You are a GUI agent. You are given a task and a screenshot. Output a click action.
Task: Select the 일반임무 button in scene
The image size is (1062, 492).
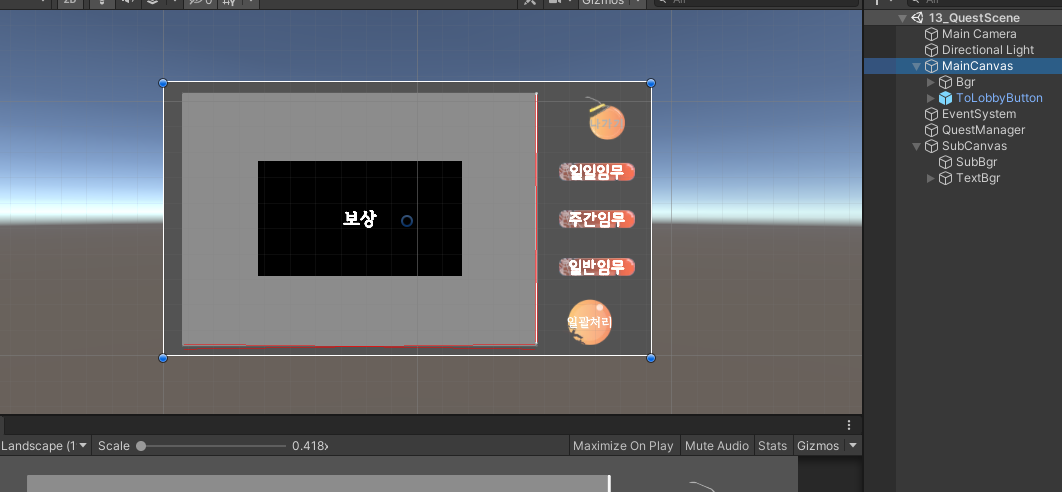(597, 267)
